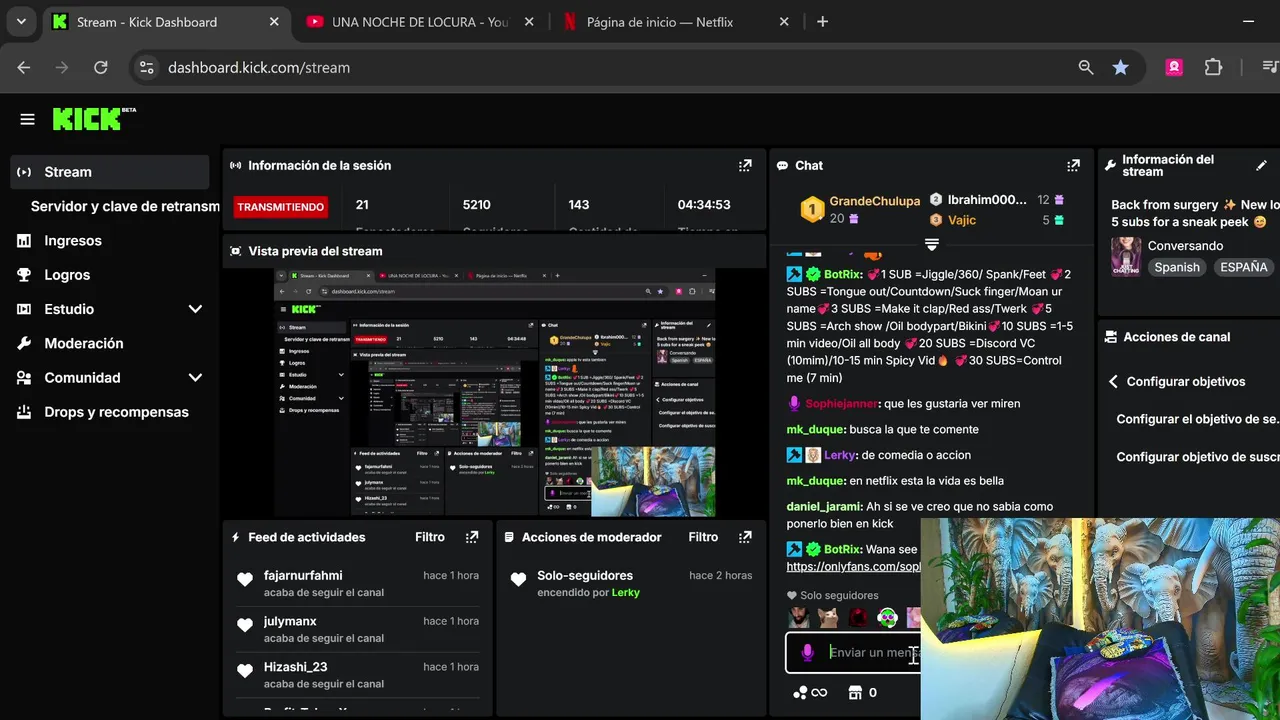Click the white cat emote
Image resolution: width=1280 pixels, height=720 pixels.
pyautogui.click(x=828, y=618)
